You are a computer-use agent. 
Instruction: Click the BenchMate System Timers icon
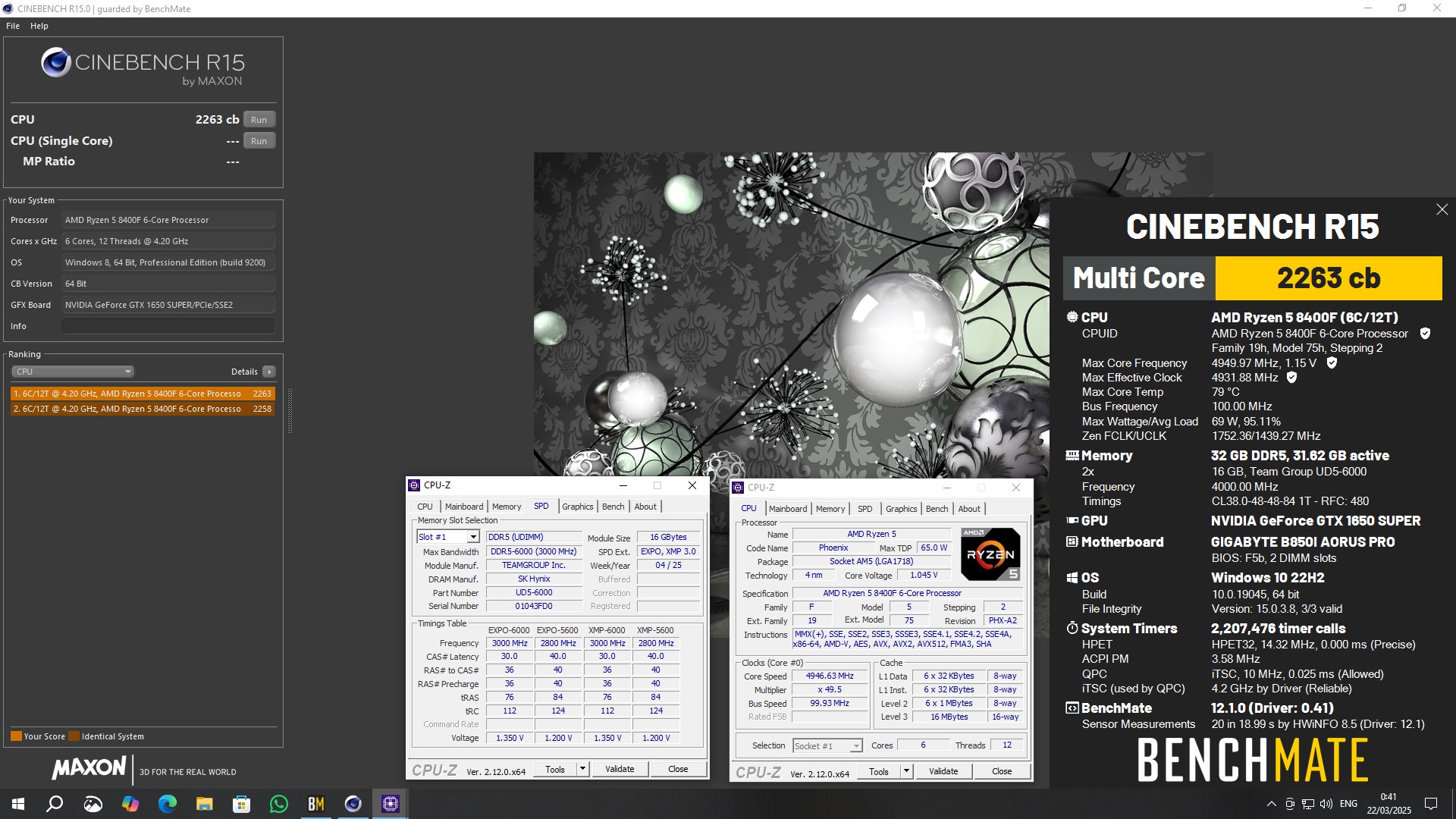pos(1072,629)
